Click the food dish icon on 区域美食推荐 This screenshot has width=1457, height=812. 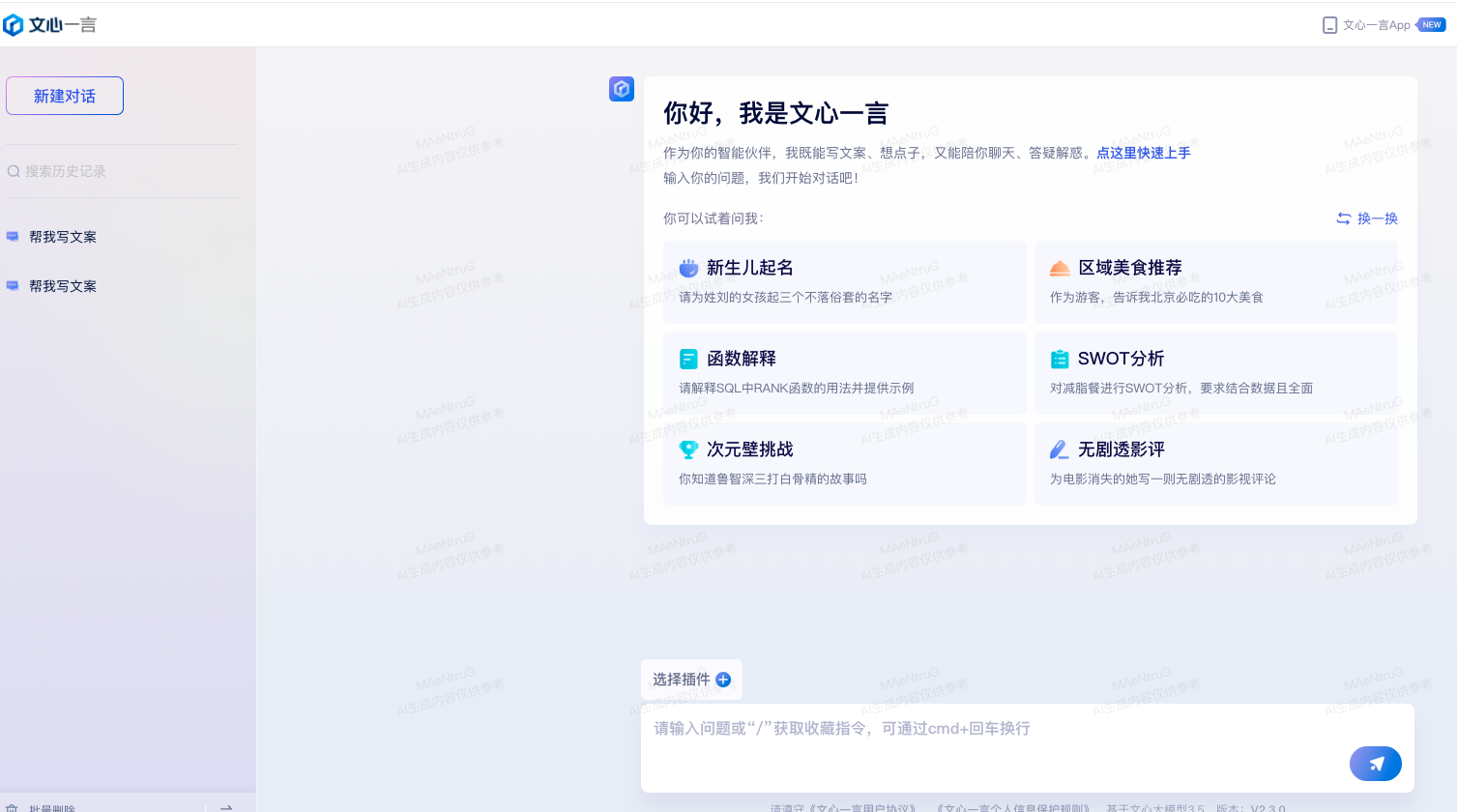click(1060, 269)
